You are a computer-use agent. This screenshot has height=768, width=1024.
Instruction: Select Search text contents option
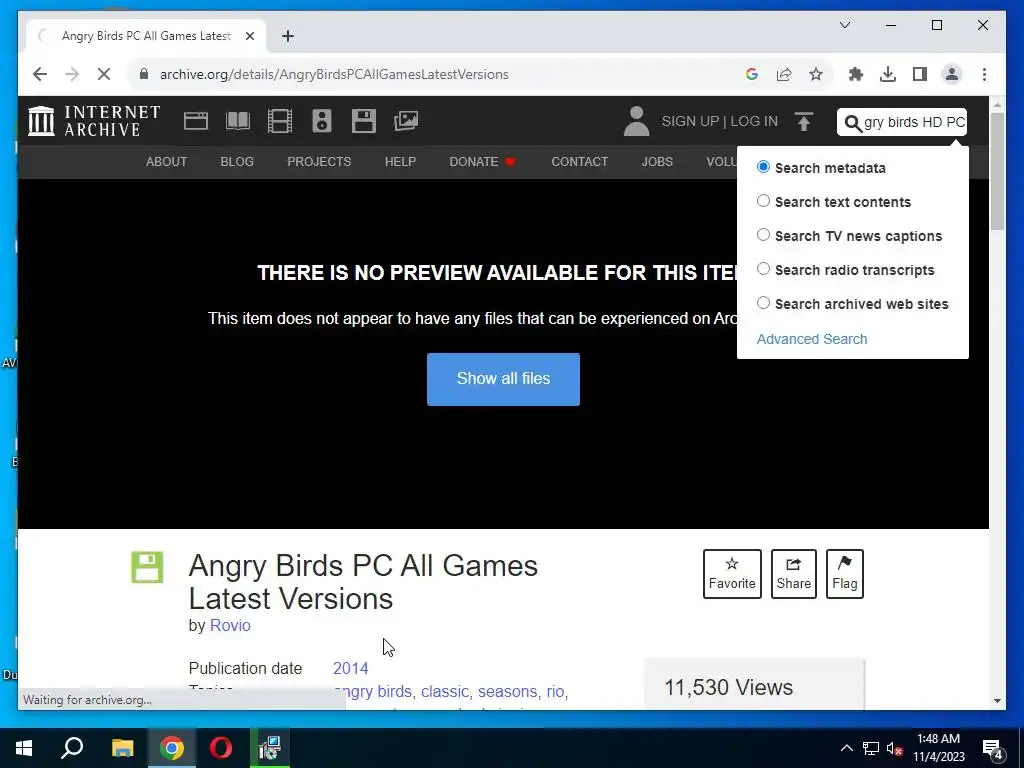coord(763,200)
